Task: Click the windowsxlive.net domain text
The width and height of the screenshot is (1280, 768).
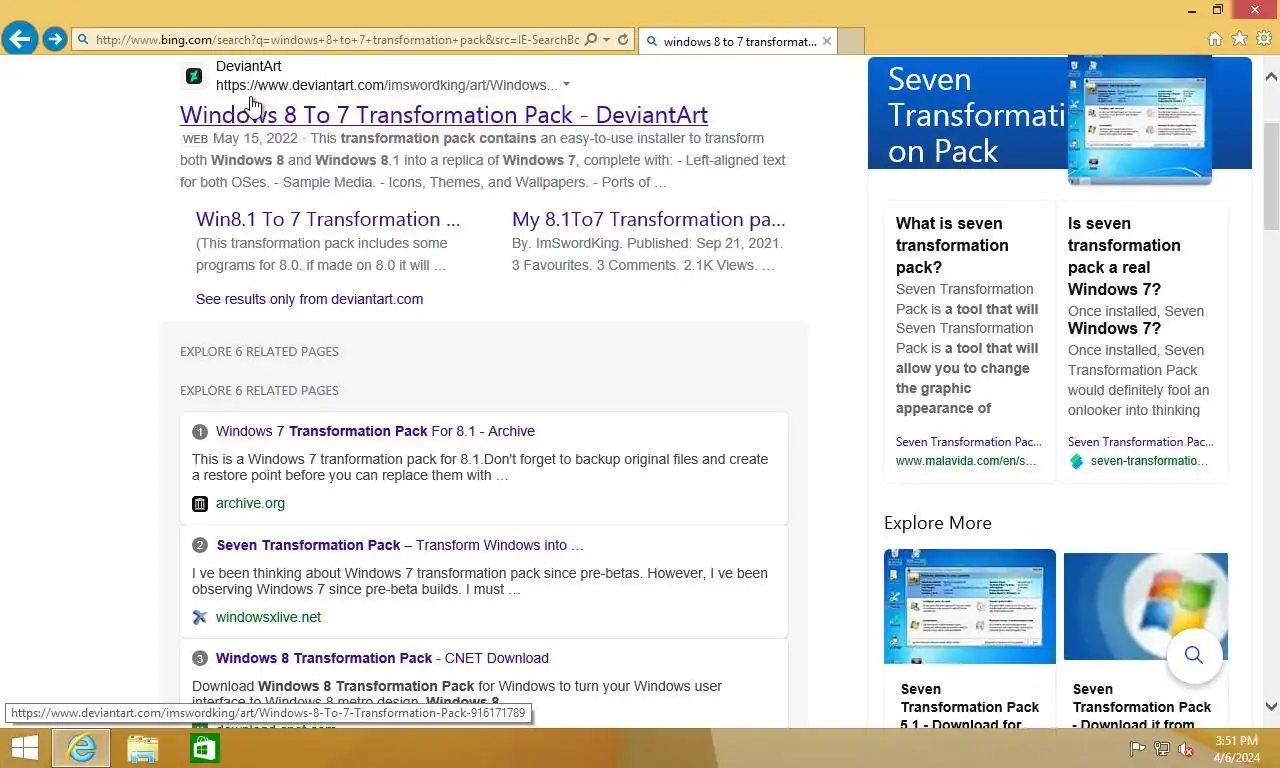Action: coord(268,617)
